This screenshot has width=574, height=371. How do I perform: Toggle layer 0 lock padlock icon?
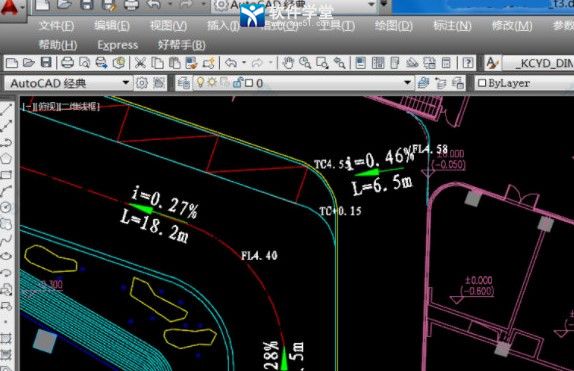(x=237, y=83)
